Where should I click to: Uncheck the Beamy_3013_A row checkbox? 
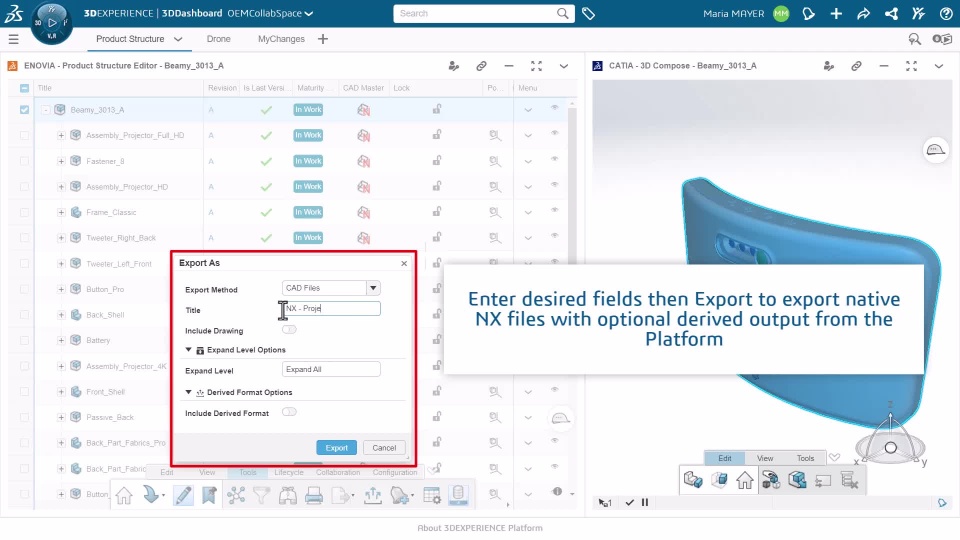click(24, 110)
